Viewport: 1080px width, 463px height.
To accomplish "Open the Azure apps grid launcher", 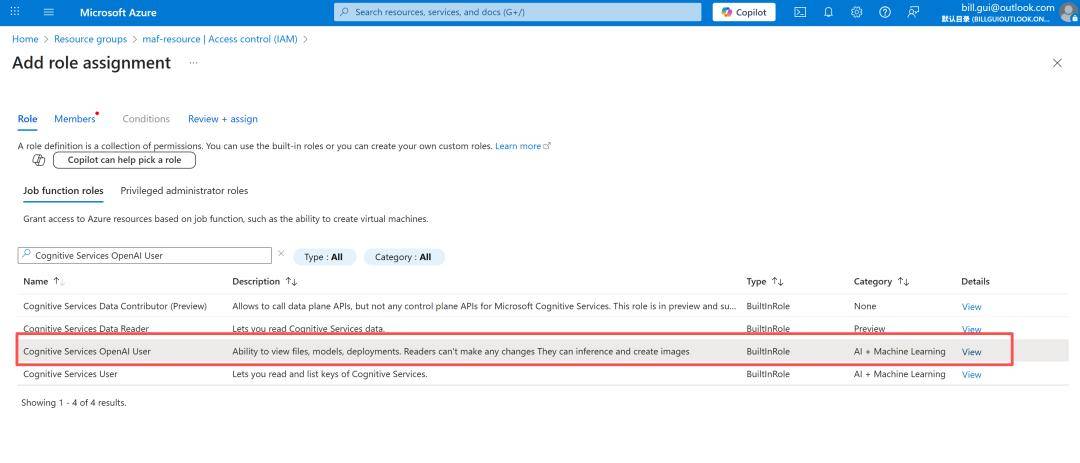I will click(15, 12).
